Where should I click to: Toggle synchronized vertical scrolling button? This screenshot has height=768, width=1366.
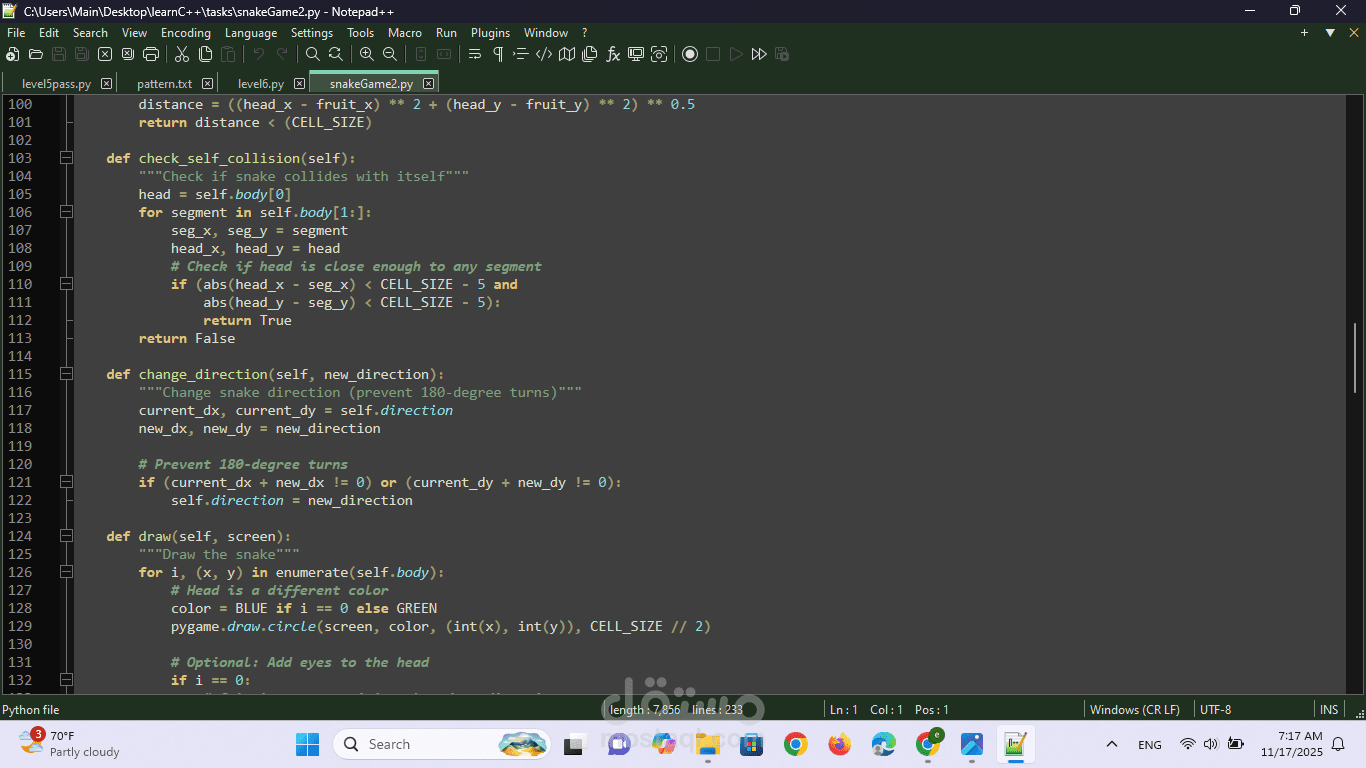421,54
